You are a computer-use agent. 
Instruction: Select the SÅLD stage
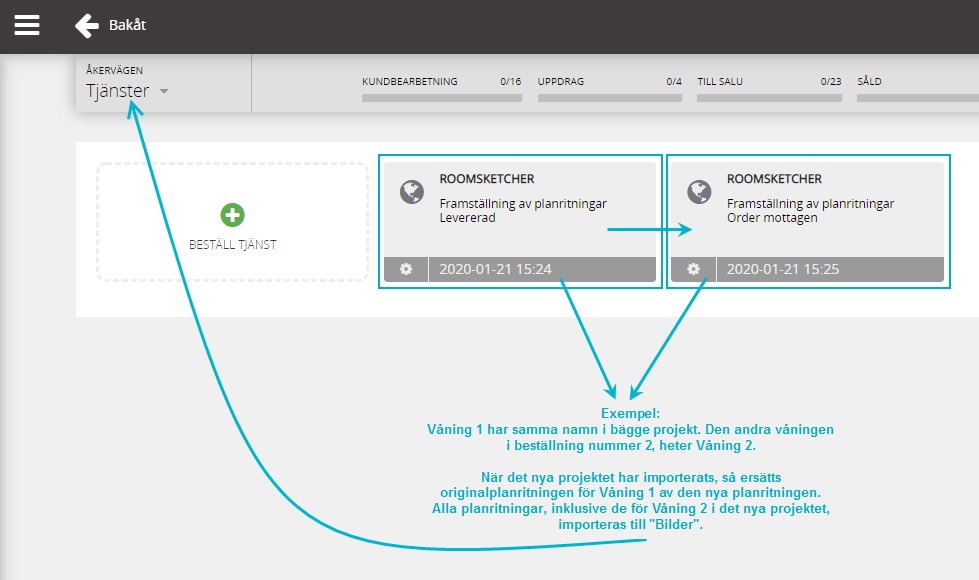[869, 82]
